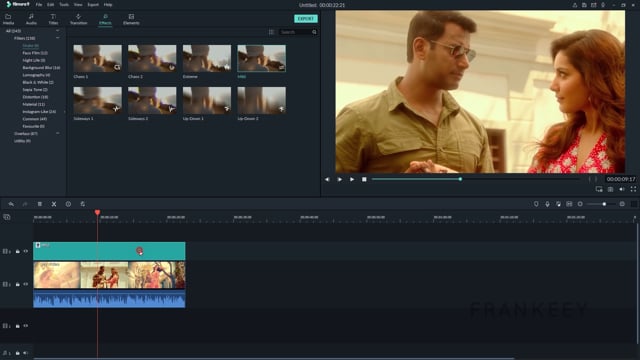The image size is (640, 360).
Task: Enter fullscreen preview mode
Action: 633,189
